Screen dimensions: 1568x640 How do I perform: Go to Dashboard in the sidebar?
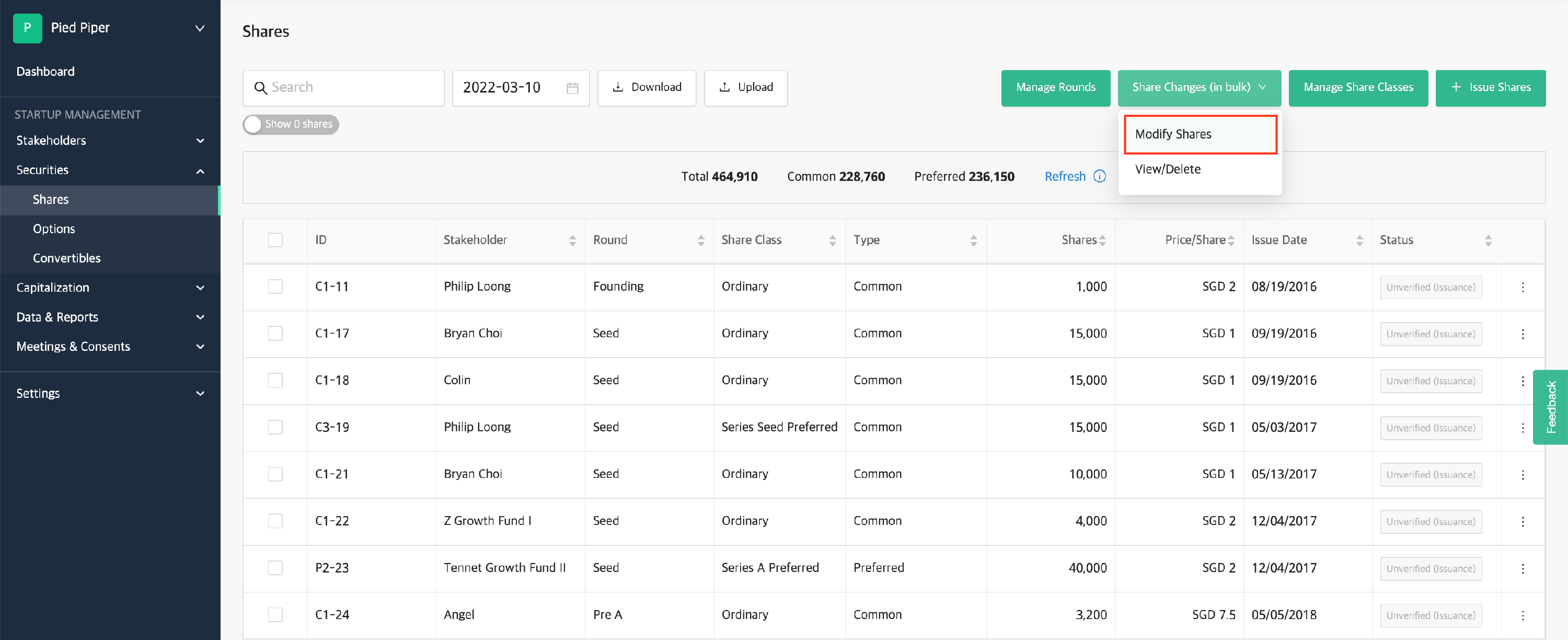[x=45, y=72]
